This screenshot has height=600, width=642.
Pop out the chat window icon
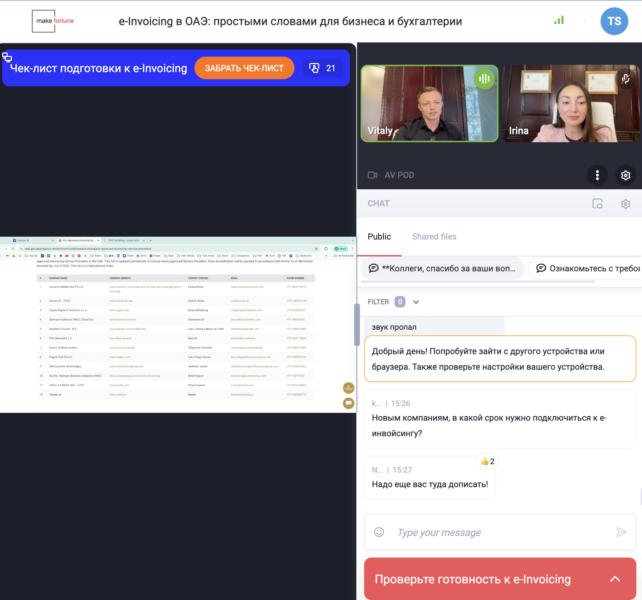(x=597, y=204)
